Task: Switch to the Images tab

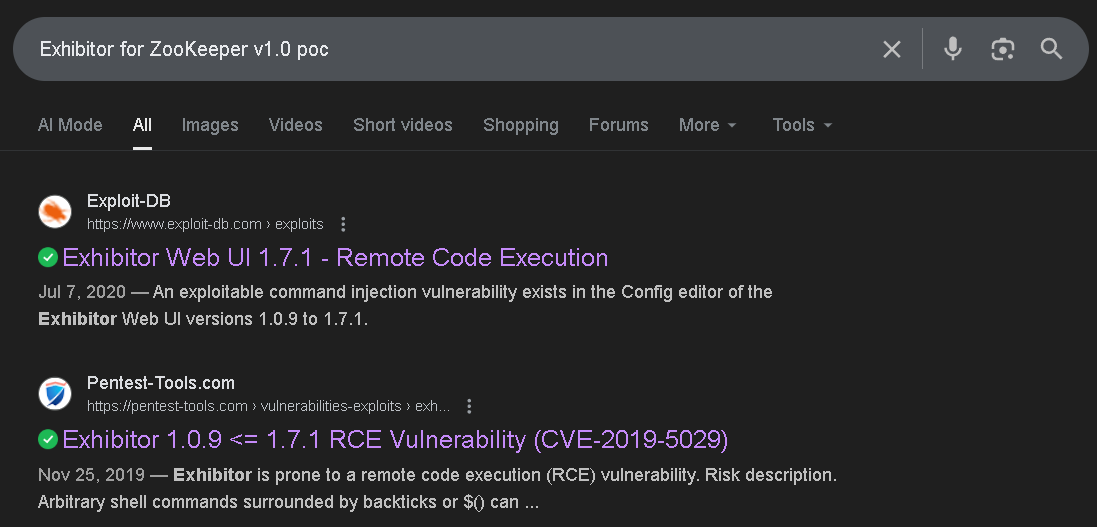Action: (210, 125)
